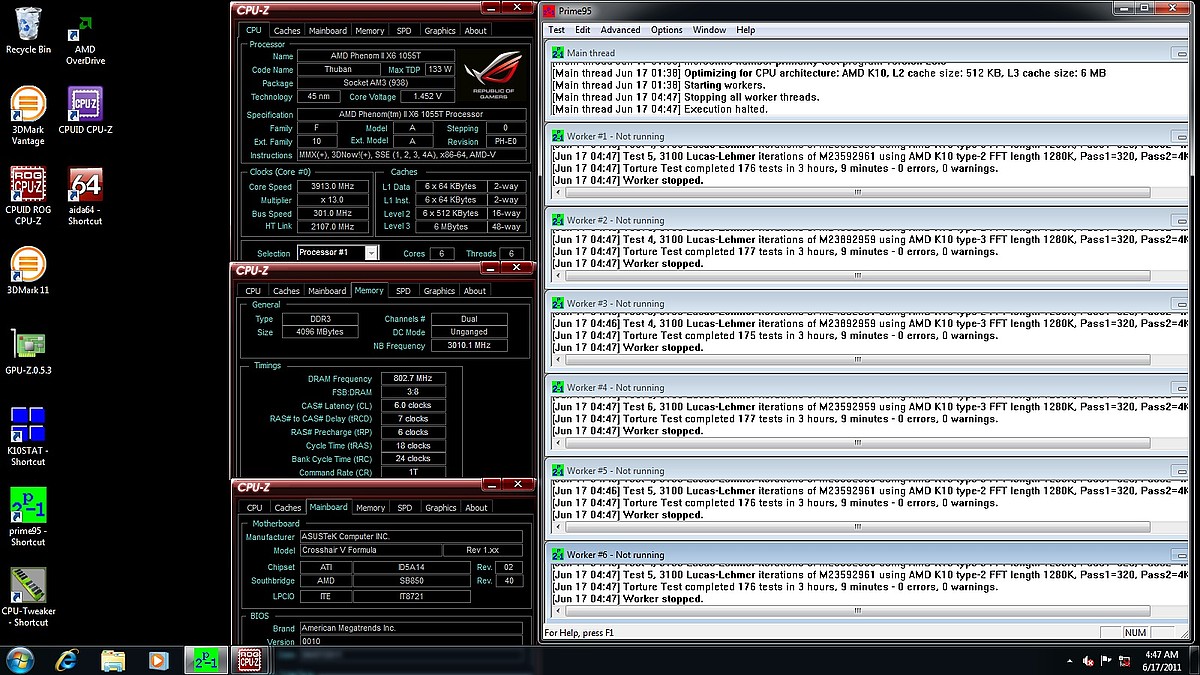Click the NB Frequency value "3010.1 MHz"
This screenshot has width=1200, height=675.
469,346
